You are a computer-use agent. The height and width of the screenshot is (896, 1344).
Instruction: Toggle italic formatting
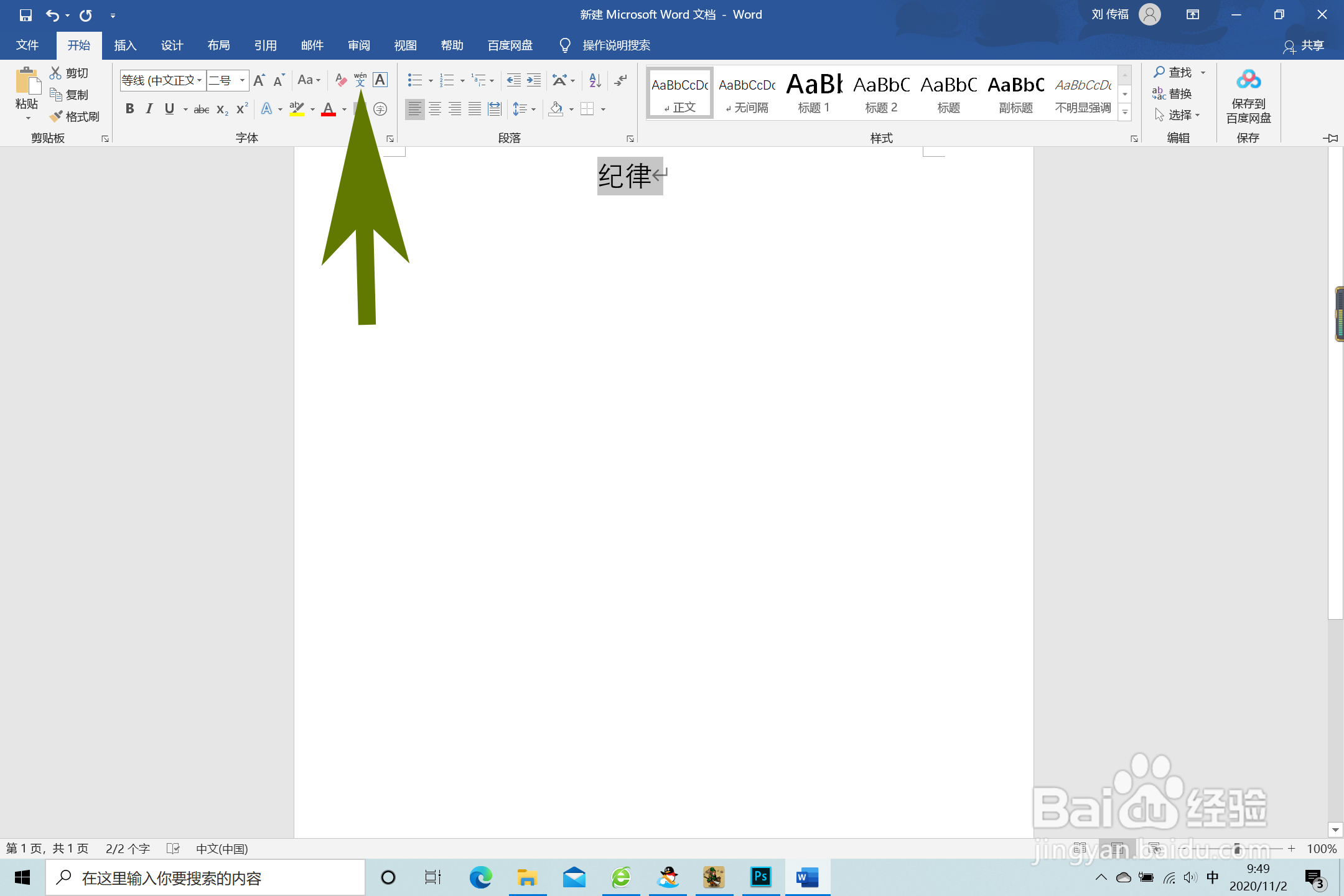pos(149,109)
